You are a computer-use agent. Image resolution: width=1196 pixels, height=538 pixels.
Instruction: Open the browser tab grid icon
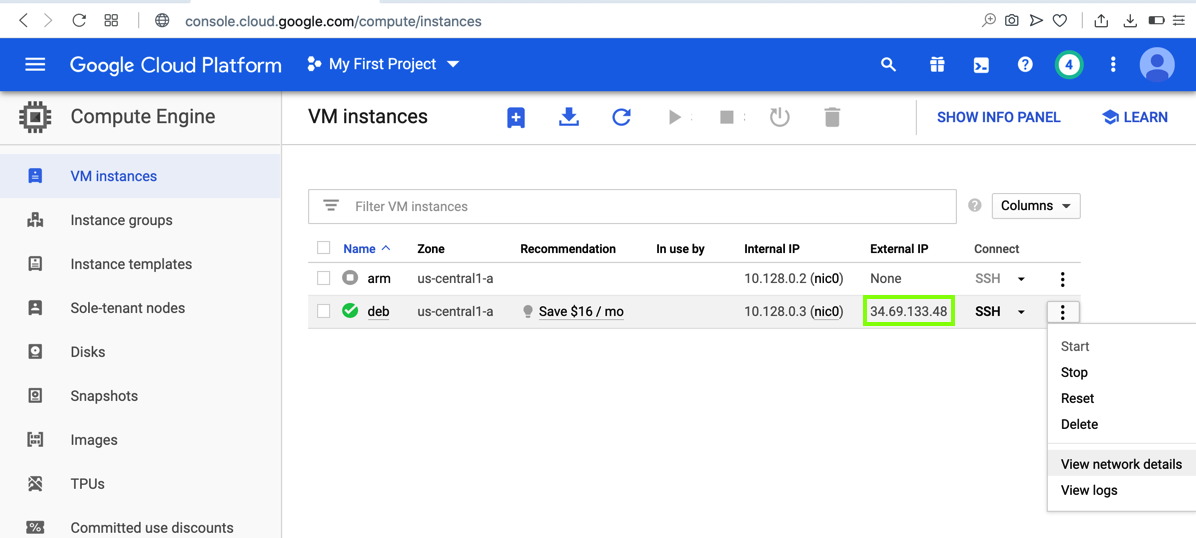click(x=111, y=21)
